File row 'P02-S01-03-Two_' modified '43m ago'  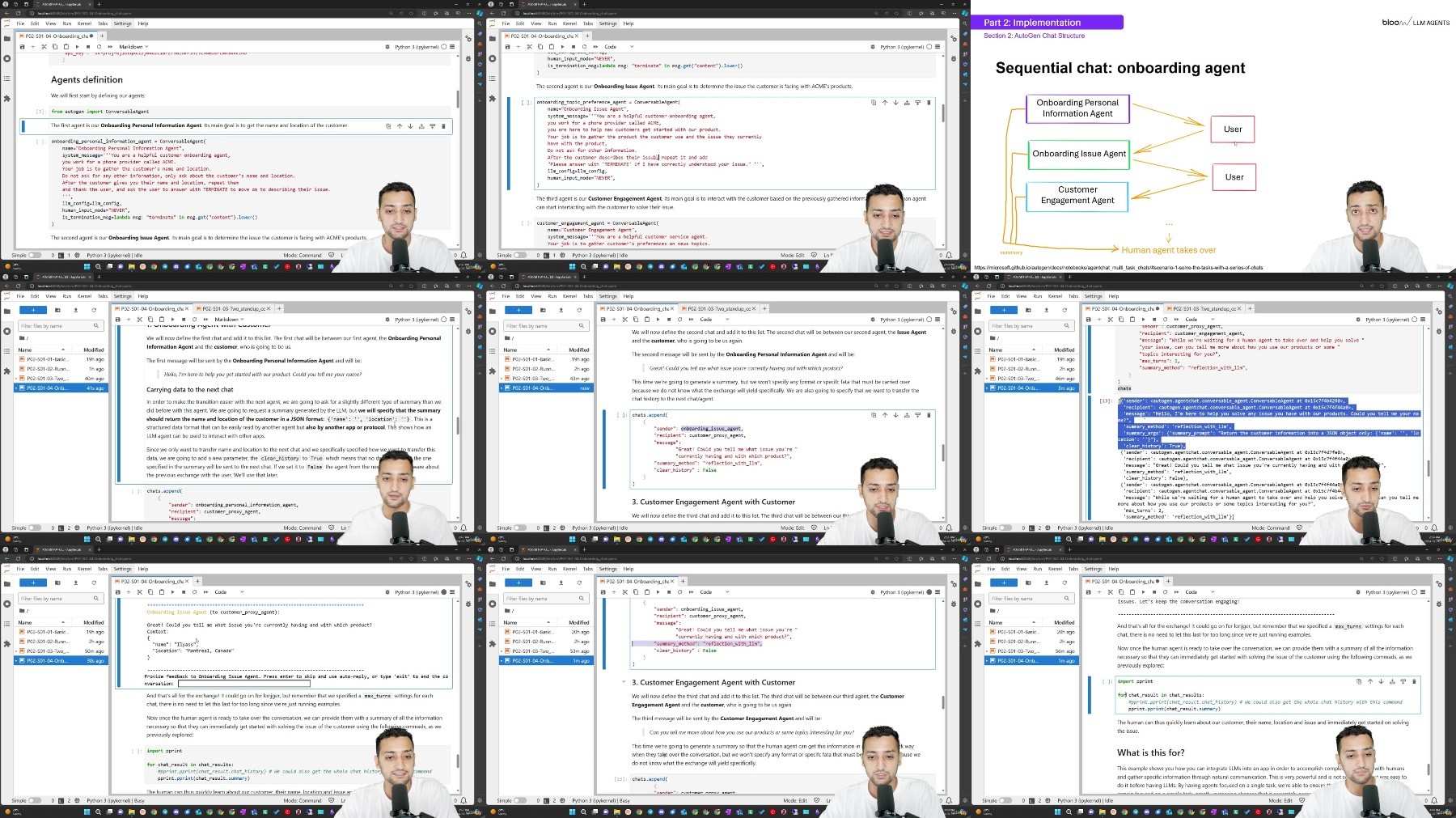coord(547,379)
